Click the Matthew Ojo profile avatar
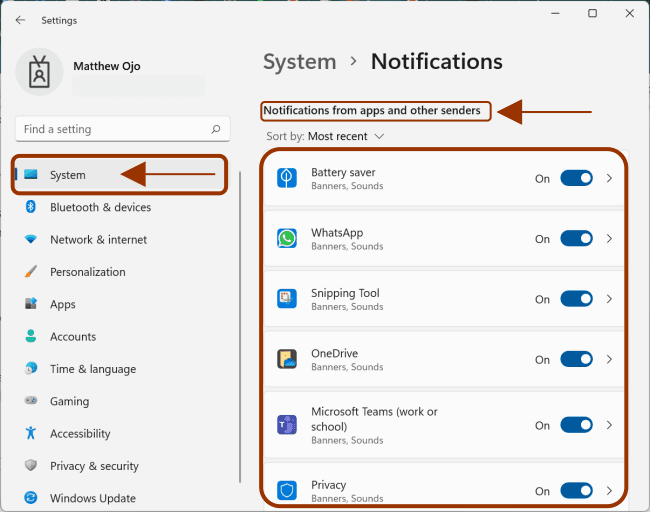Viewport: 650px width, 512px height. (x=39, y=72)
